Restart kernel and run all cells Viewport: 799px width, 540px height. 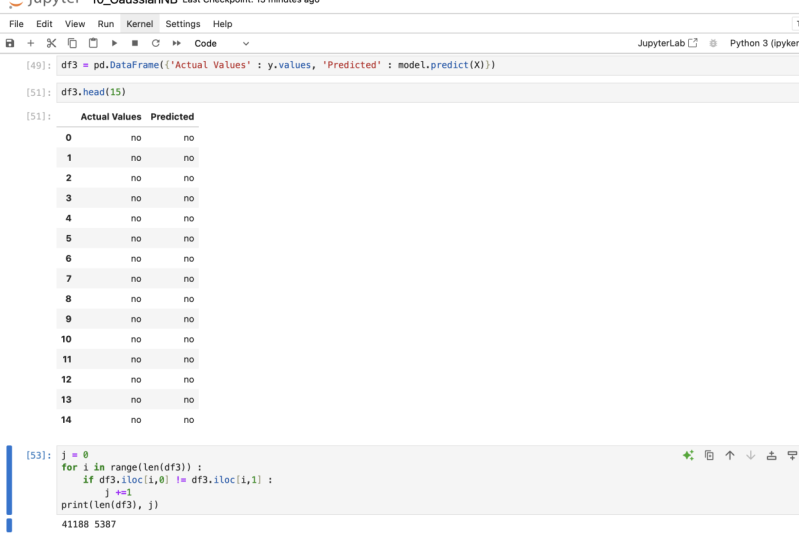[x=176, y=43]
